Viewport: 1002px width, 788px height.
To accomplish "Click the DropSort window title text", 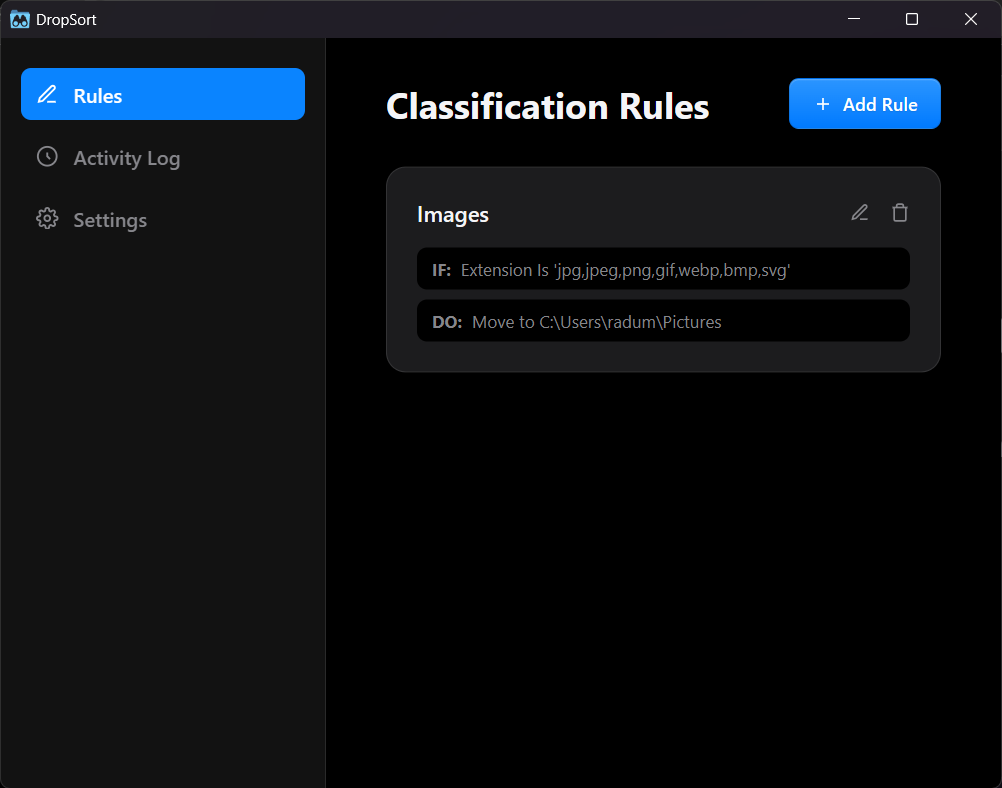I will (x=66, y=20).
